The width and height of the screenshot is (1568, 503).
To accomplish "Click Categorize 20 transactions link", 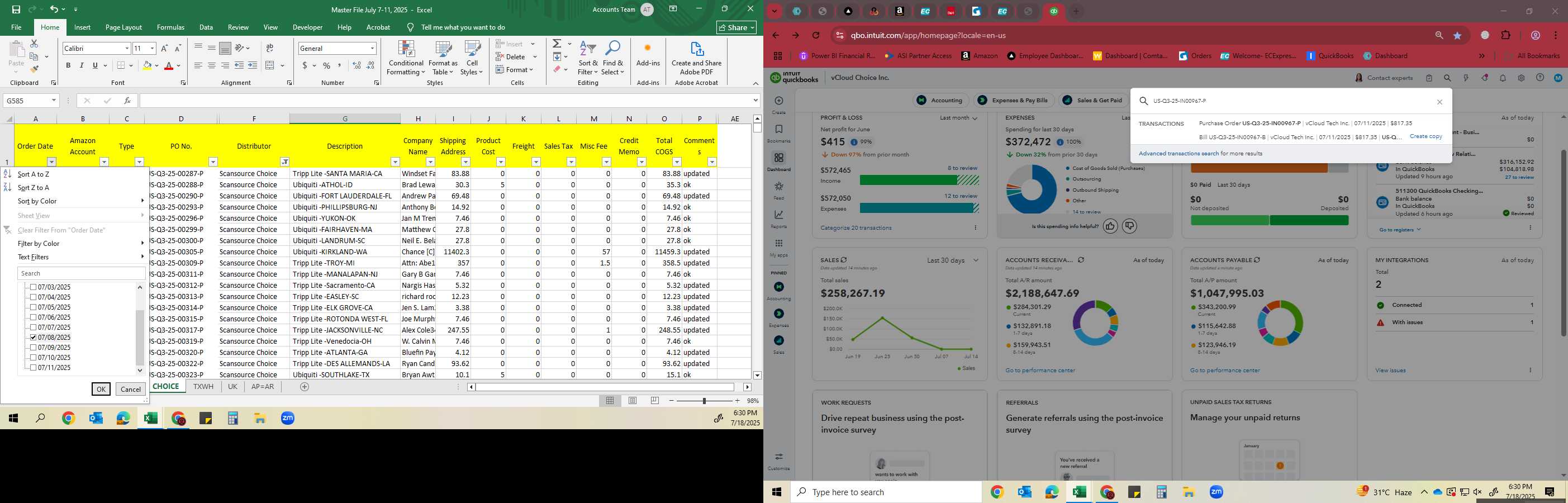I will [x=856, y=229].
